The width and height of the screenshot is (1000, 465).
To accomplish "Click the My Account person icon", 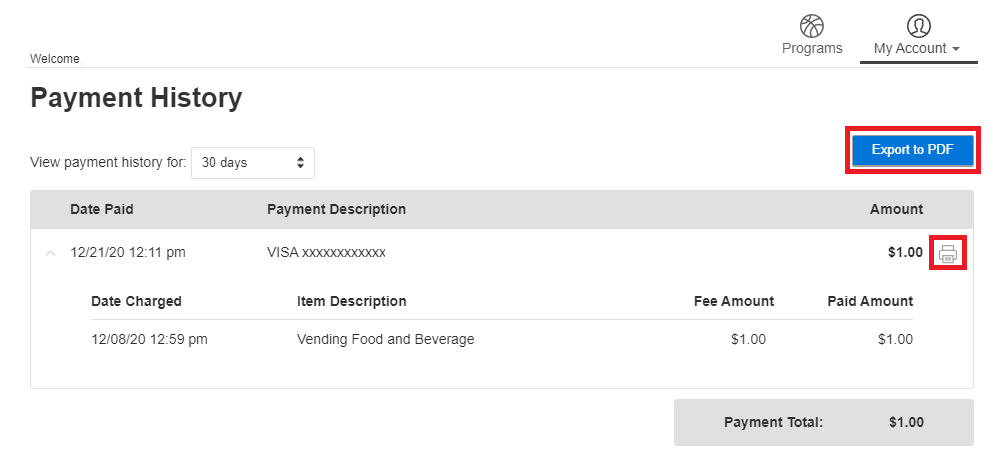I will pyautogui.click(x=918, y=26).
